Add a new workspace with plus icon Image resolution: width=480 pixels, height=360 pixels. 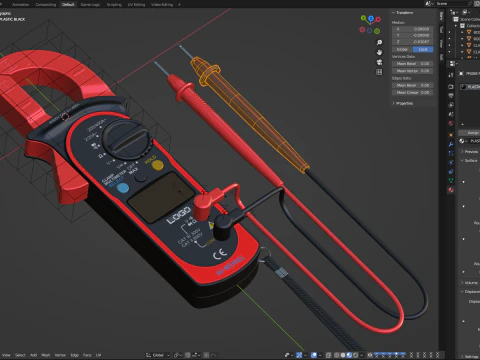point(179,5)
